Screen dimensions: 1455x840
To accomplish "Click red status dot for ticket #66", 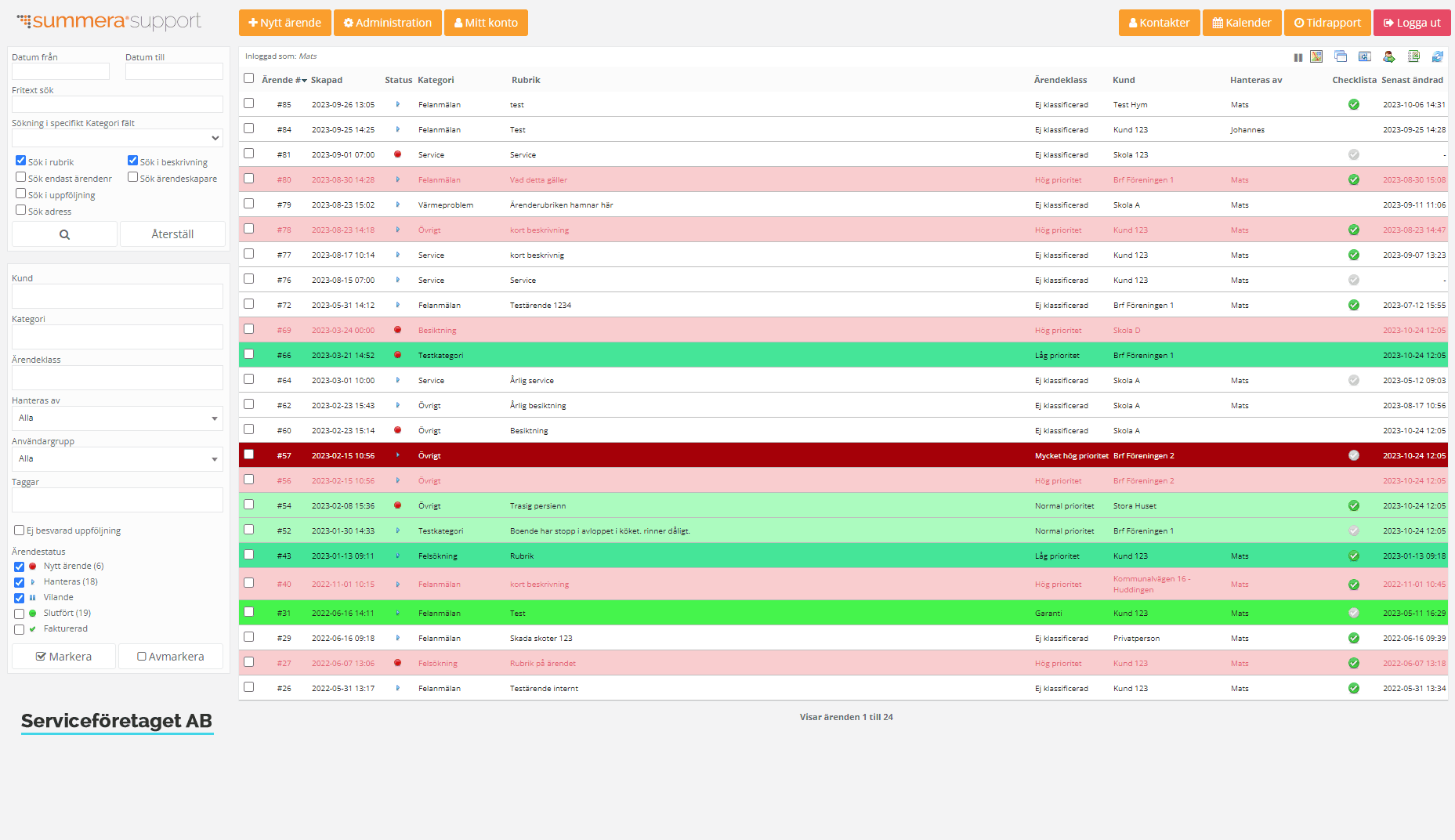I will [x=398, y=355].
